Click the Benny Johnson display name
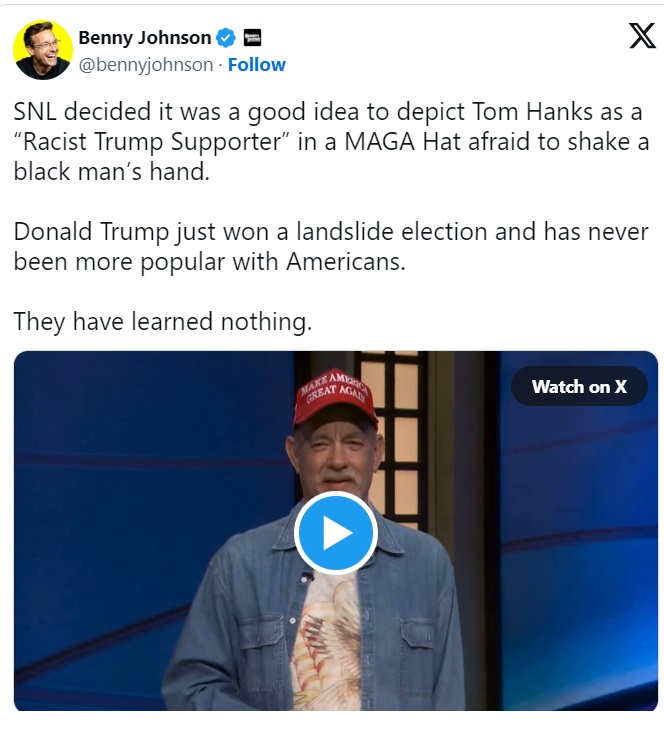 click(144, 38)
